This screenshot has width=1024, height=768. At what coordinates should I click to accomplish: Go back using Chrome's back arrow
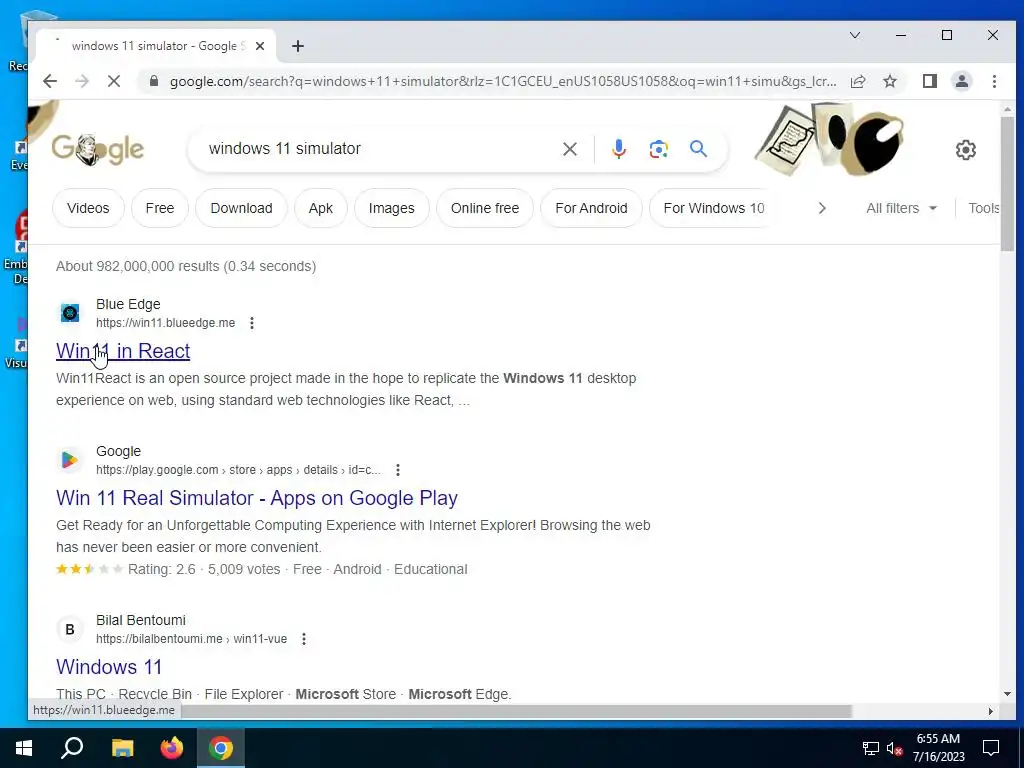(x=50, y=81)
